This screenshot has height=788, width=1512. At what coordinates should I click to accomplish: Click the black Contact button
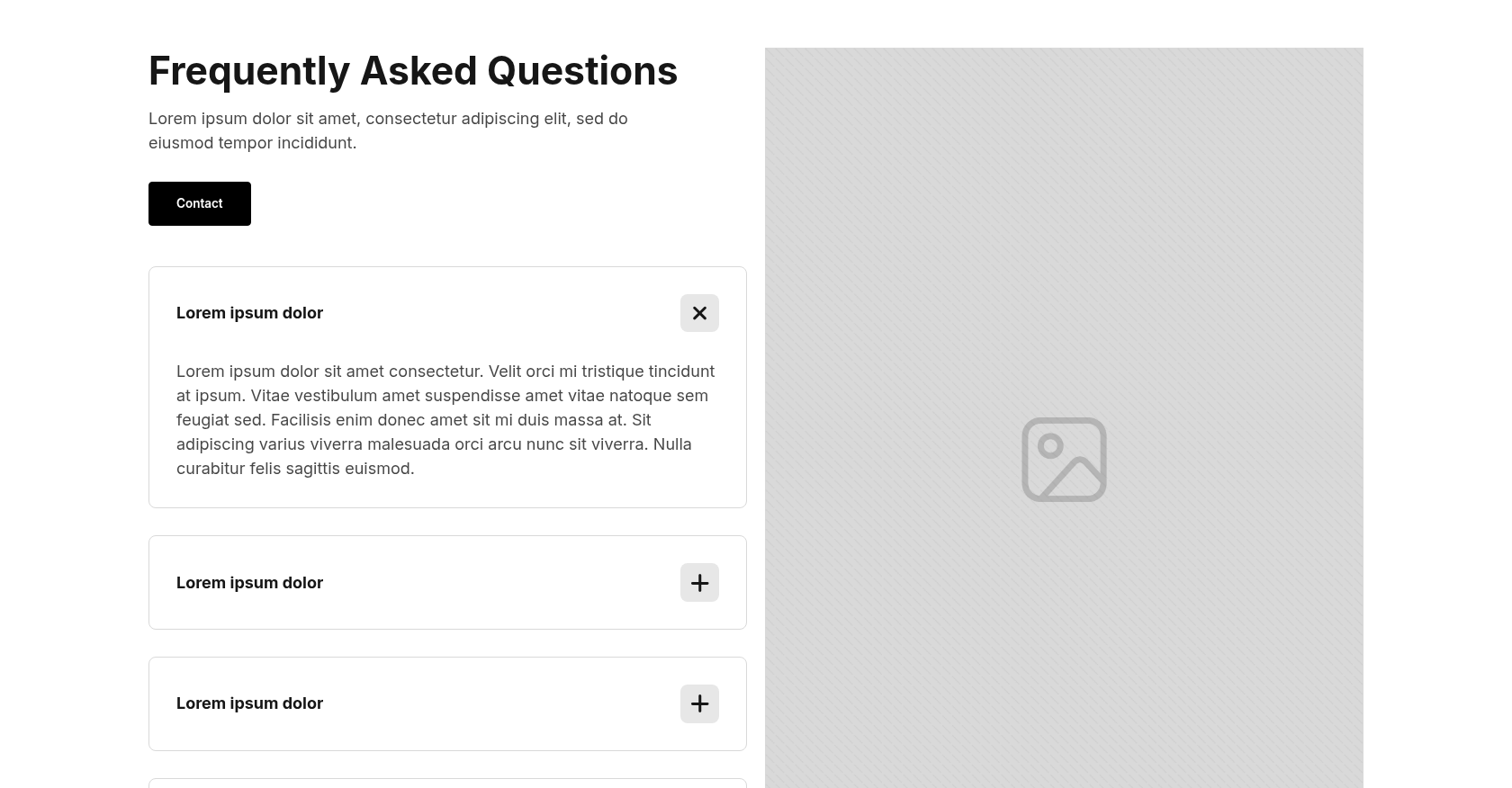tap(199, 203)
